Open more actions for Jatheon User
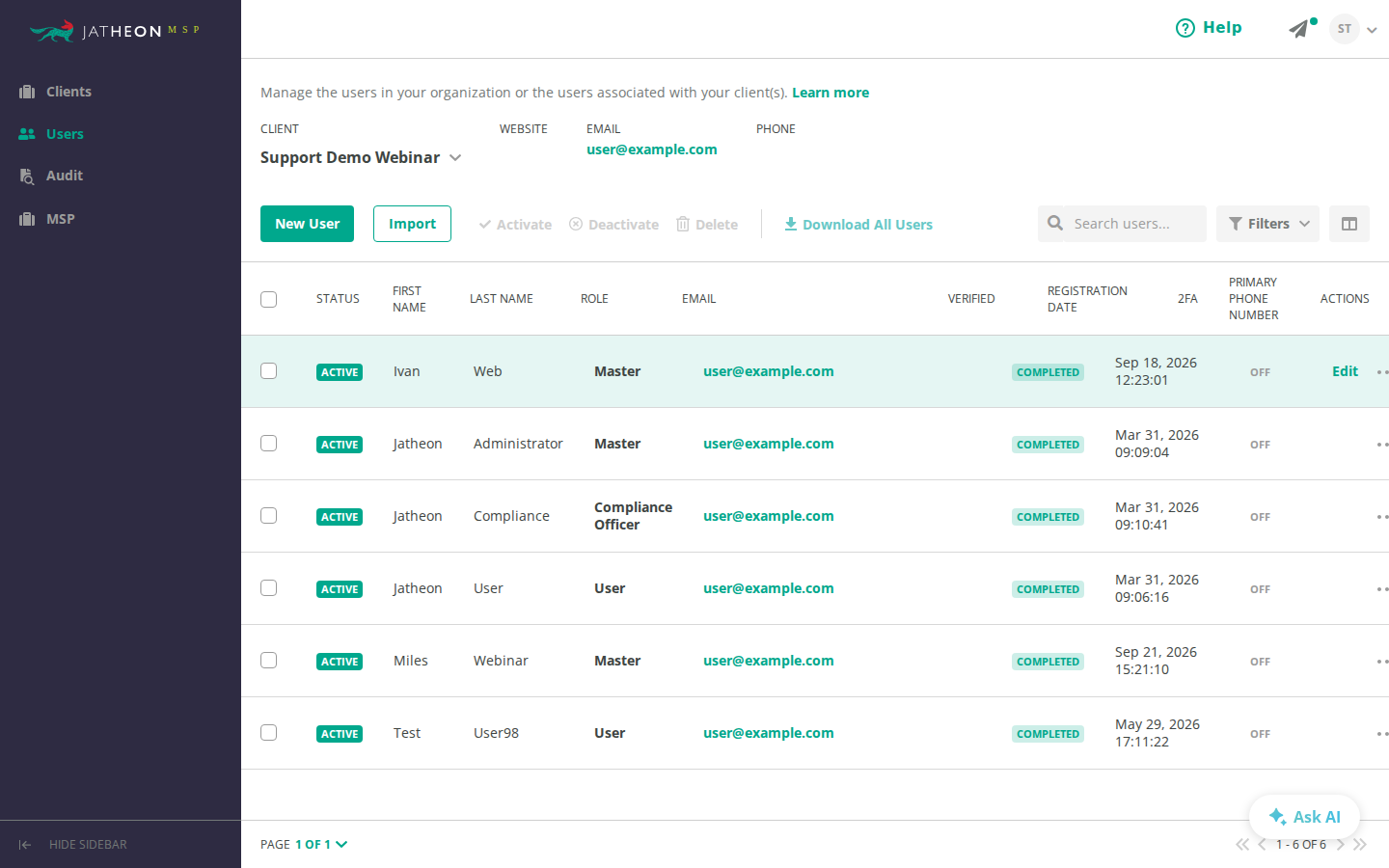Screen dimensions: 1389x868 (1382, 589)
